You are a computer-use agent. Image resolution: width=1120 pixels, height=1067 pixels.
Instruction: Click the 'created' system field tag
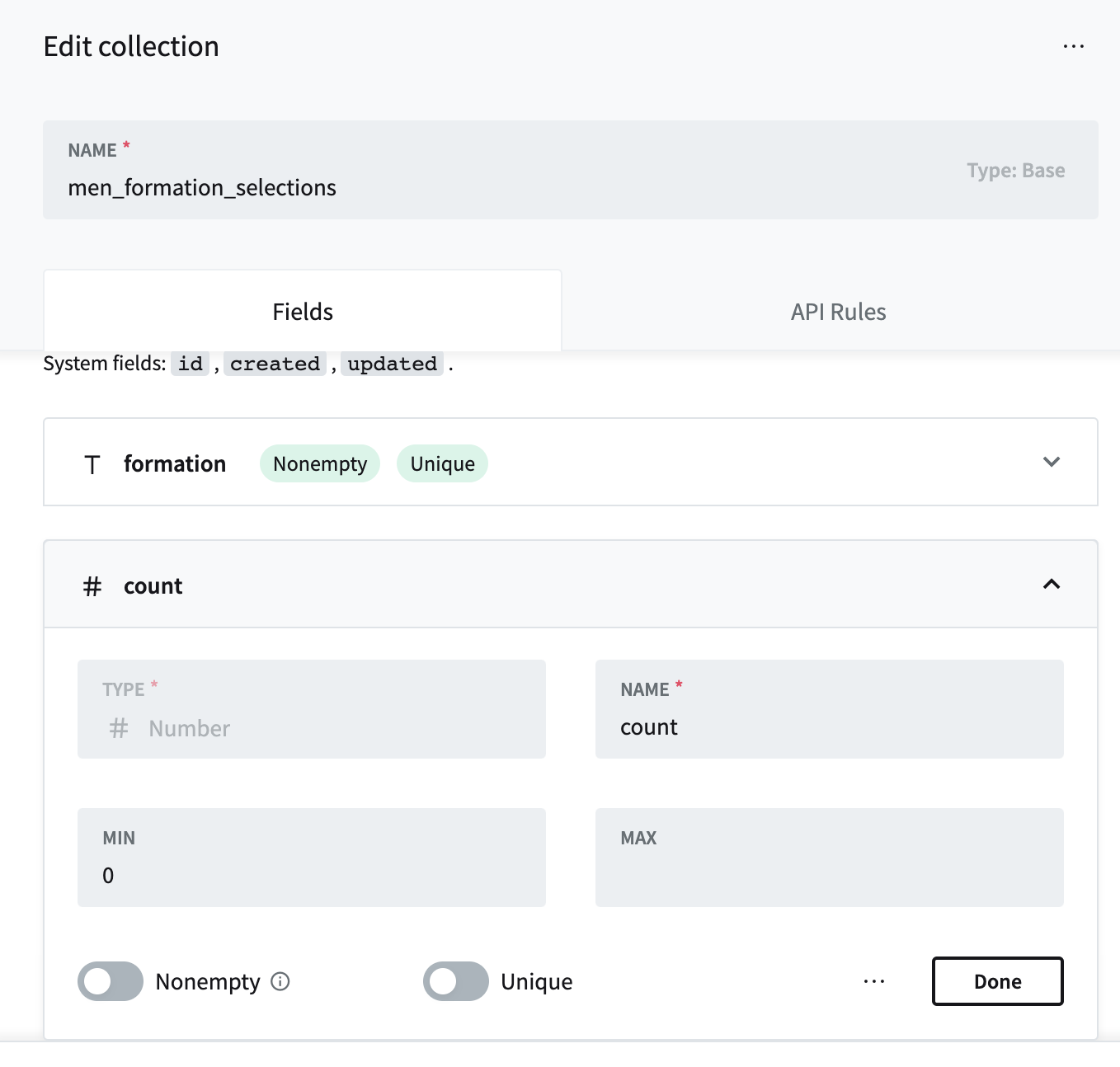[x=275, y=364]
